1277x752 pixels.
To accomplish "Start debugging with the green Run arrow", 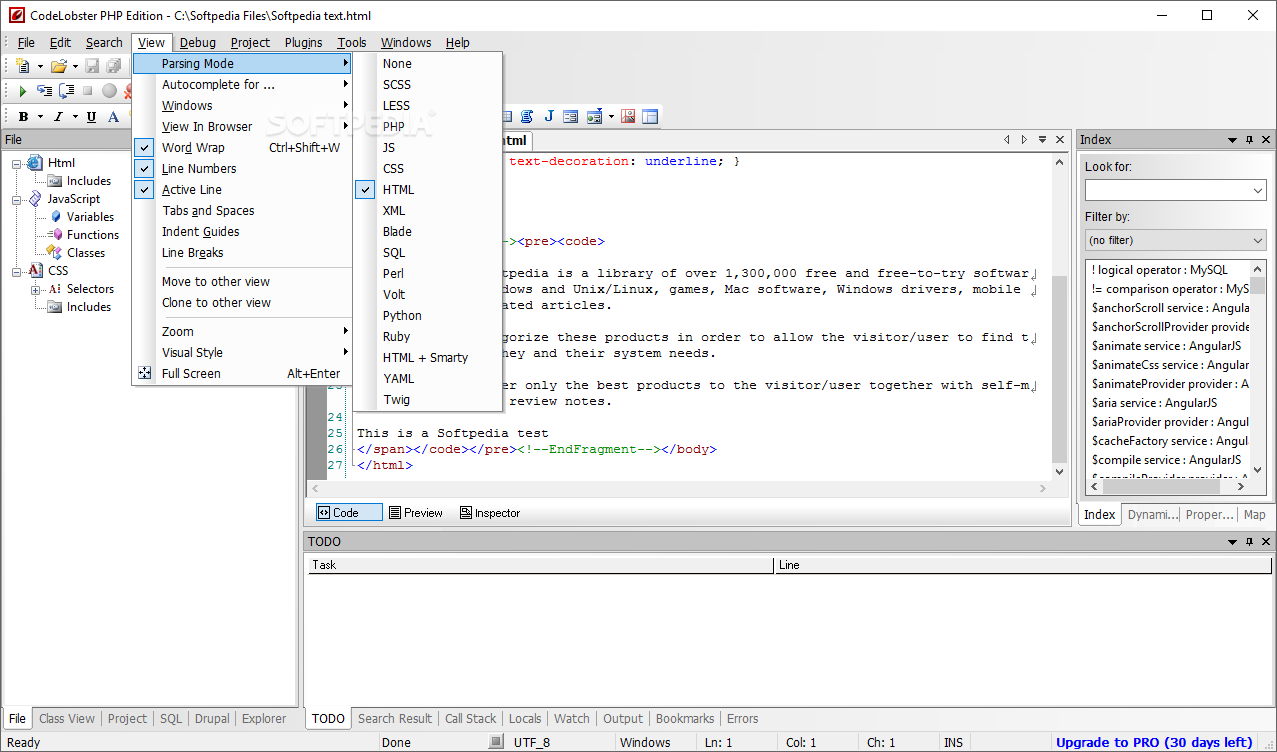I will [23, 91].
